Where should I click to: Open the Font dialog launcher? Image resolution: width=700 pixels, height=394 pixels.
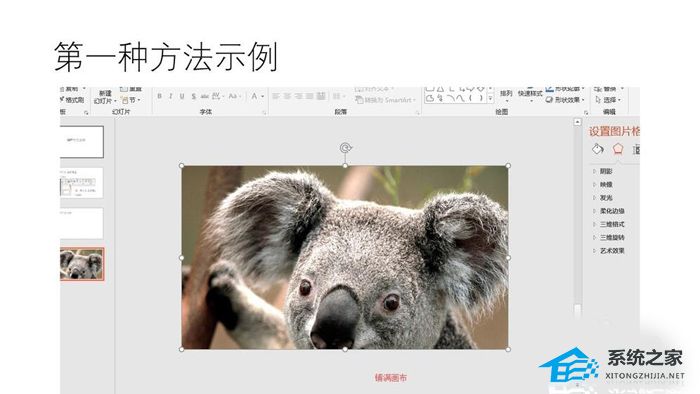264,113
